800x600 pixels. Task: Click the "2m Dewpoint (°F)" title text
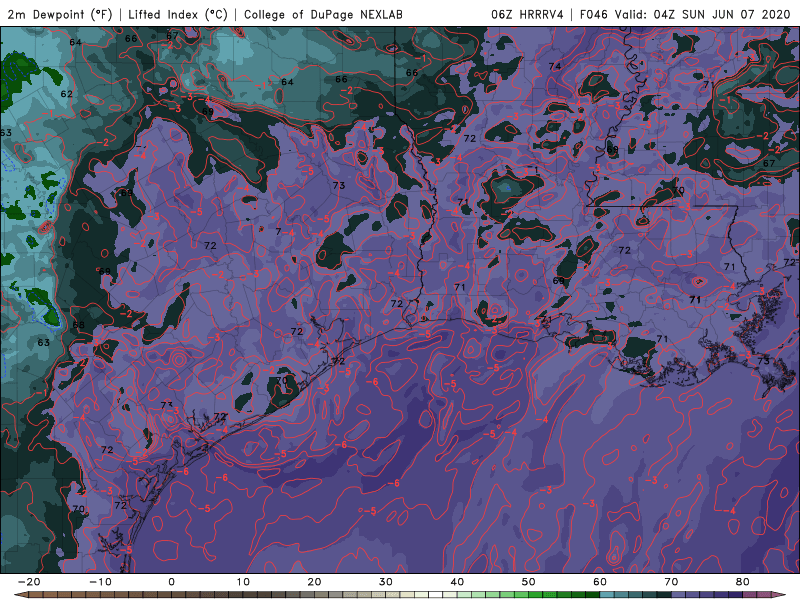[x=60, y=14]
